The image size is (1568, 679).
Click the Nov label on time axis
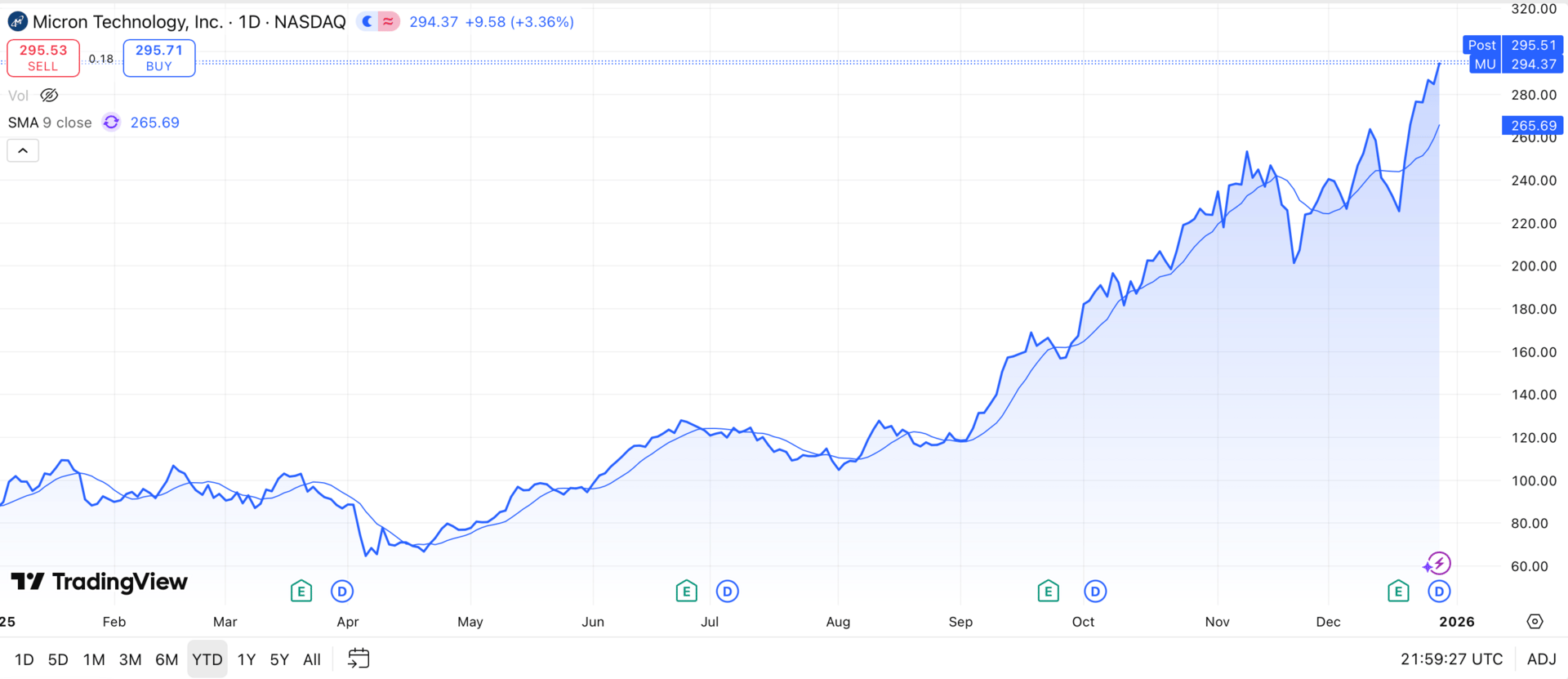(1218, 622)
